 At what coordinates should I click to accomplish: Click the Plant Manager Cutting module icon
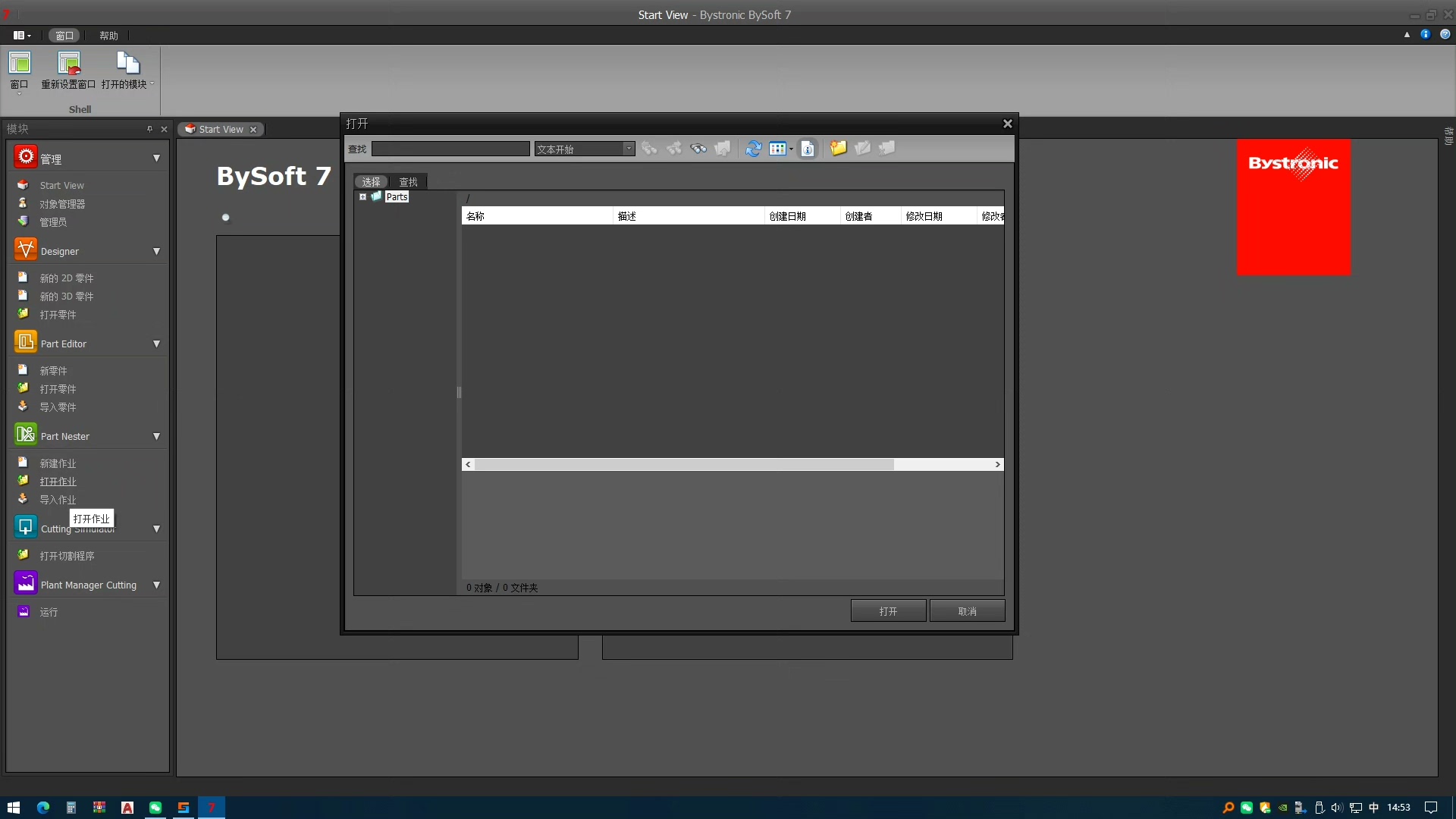point(26,583)
